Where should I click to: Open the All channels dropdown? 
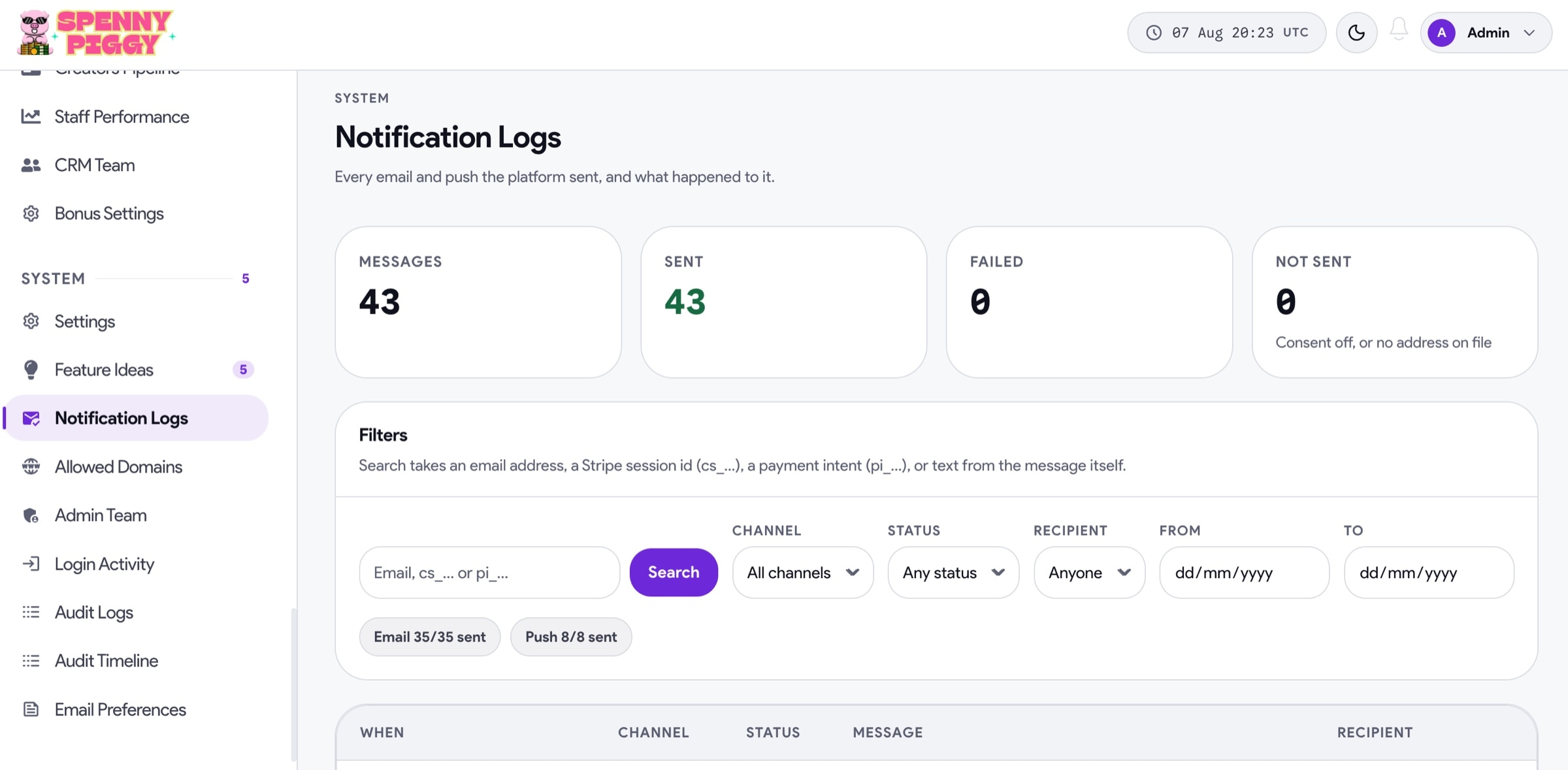tap(803, 573)
